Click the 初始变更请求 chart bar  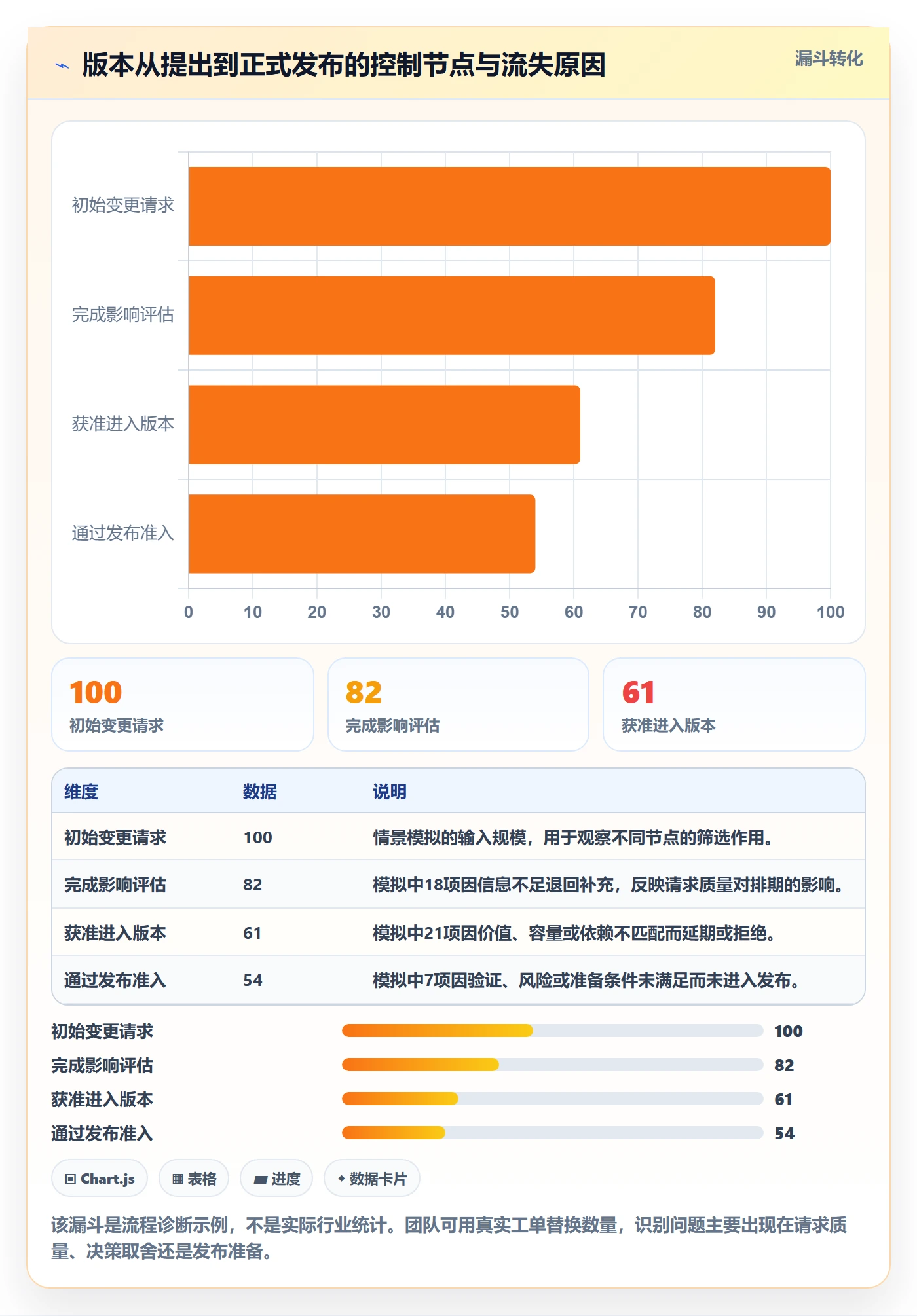pos(510,206)
